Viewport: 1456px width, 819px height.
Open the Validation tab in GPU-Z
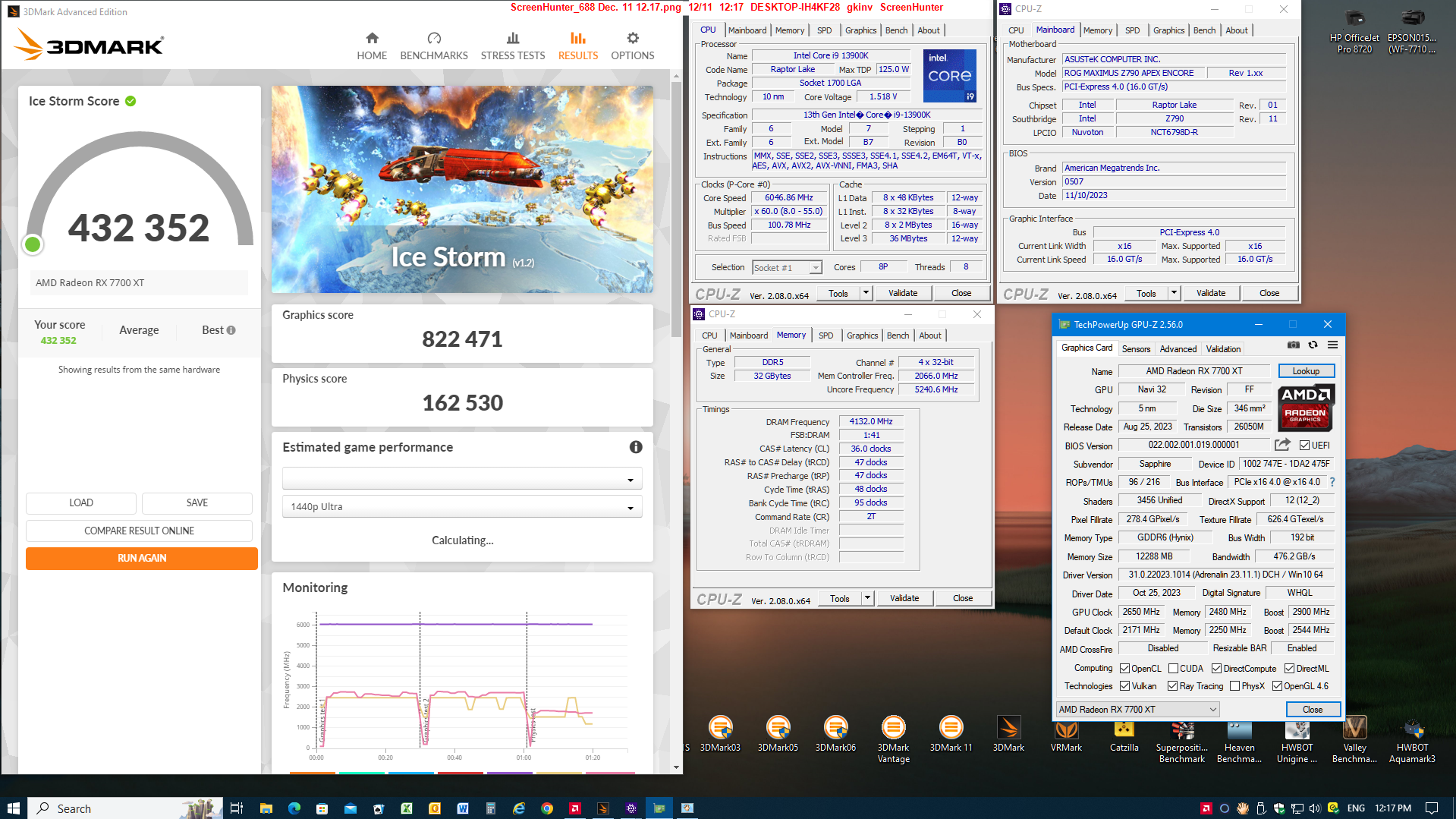coord(1223,349)
